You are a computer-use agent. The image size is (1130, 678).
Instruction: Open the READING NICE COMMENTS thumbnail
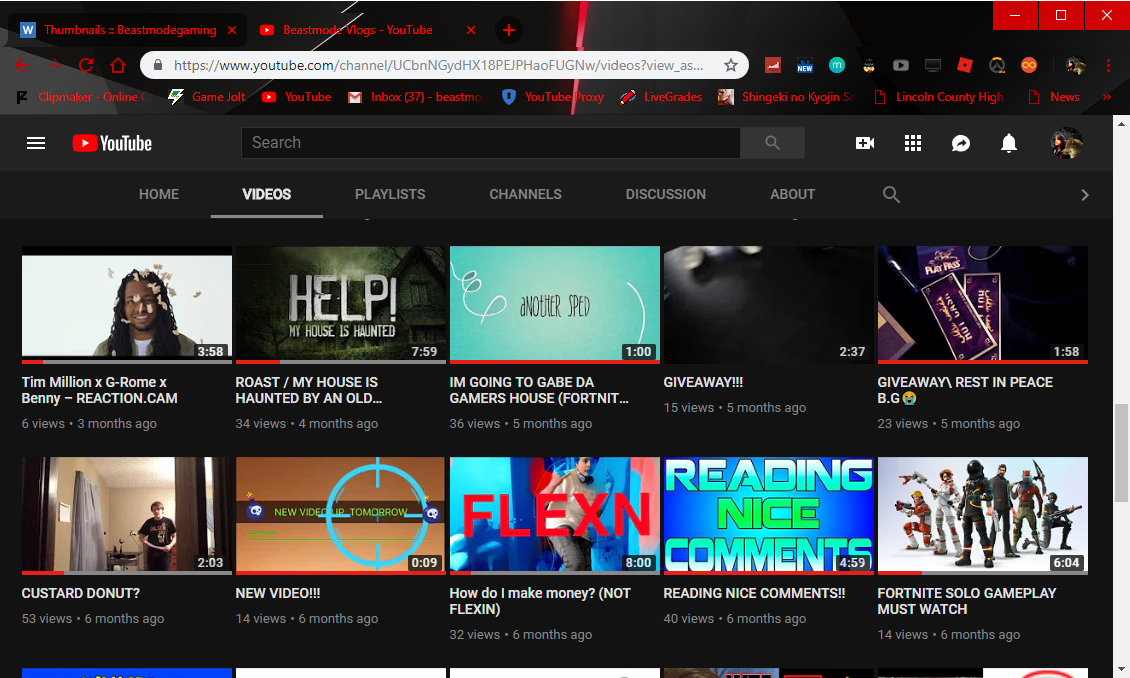(769, 516)
